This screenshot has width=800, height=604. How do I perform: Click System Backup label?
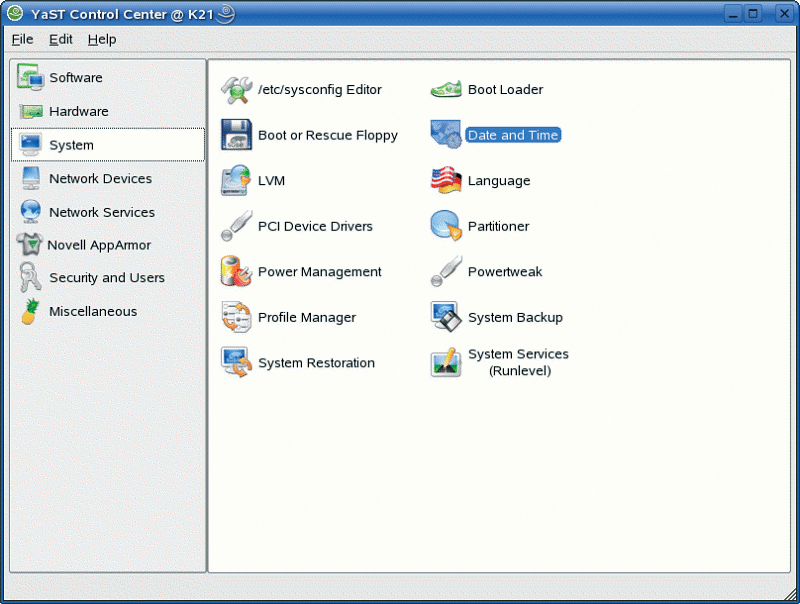pos(515,317)
